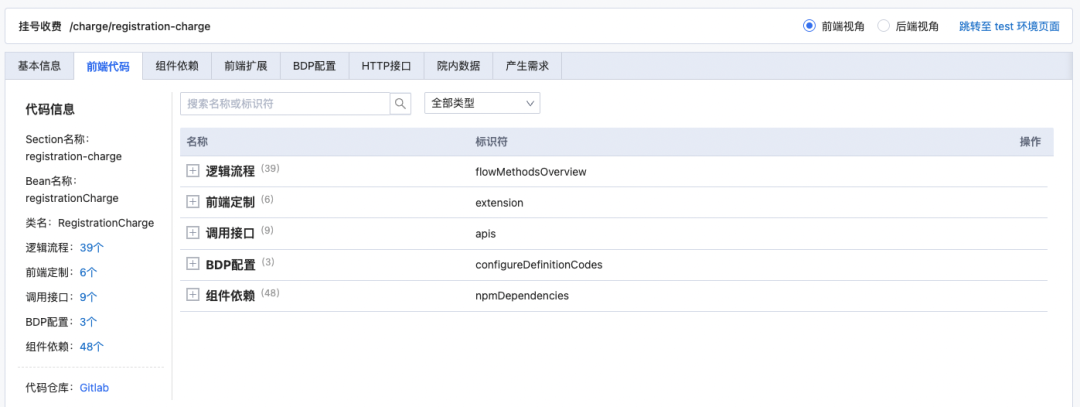This screenshot has height=407, width=1080.
Task: Focus the 搜索名称或标识符 search field
Action: pyautogui.click(x=285, y=103)
